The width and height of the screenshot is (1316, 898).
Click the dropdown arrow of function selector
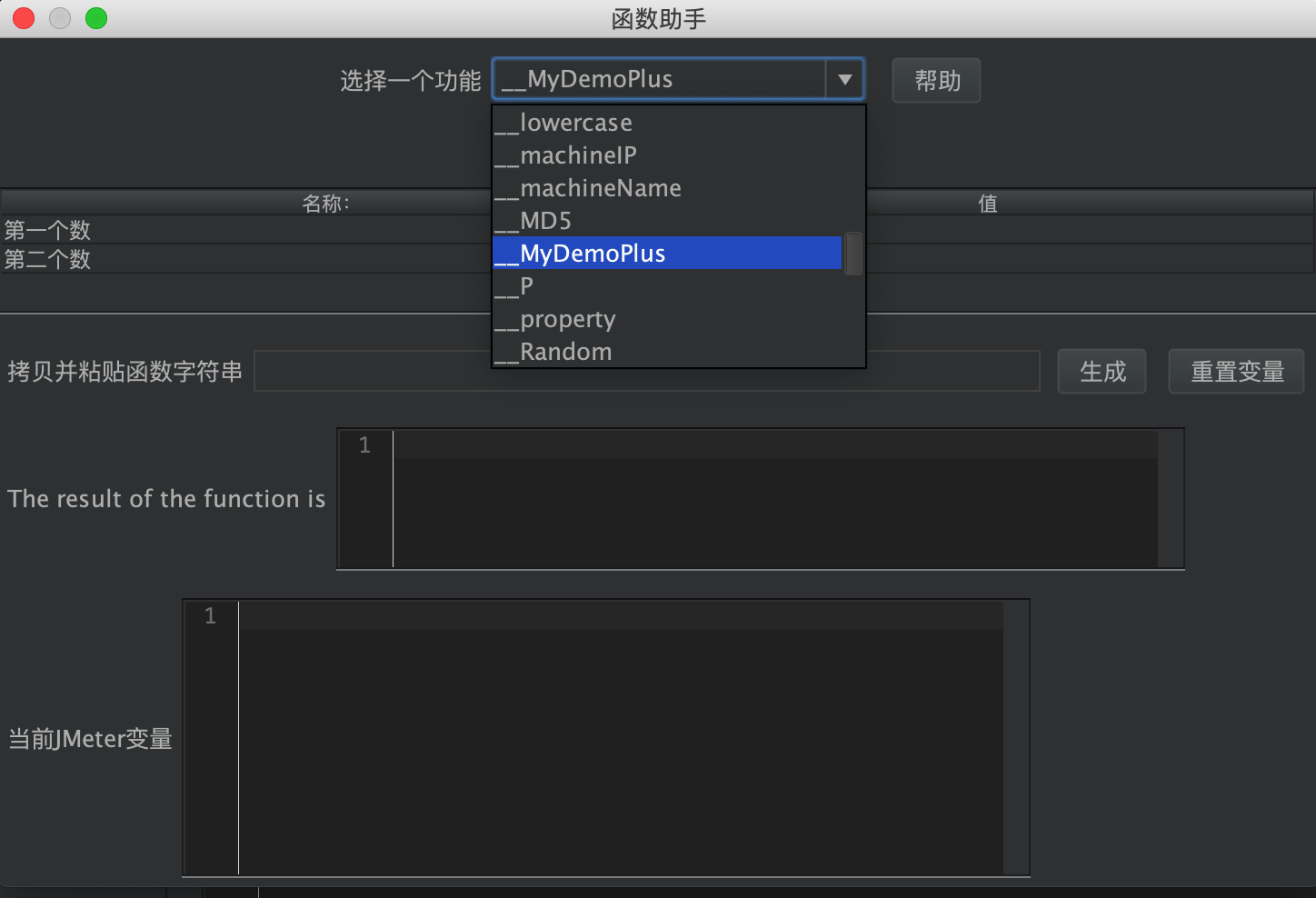[844, 80]
